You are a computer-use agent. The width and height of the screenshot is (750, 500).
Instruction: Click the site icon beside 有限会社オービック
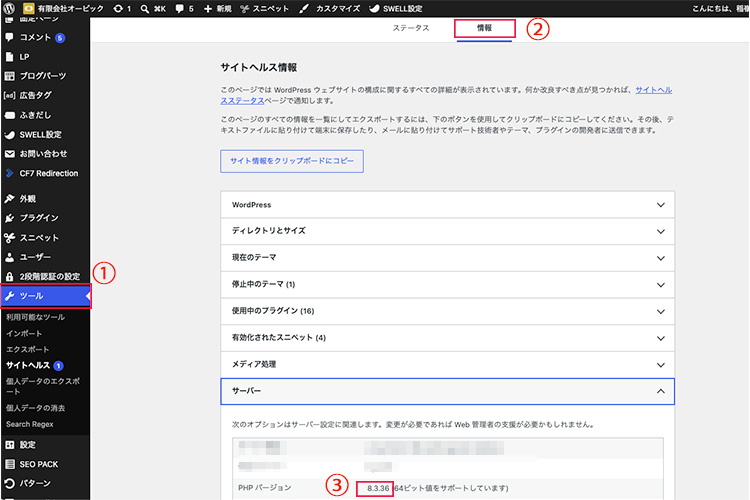pos(29,9)
